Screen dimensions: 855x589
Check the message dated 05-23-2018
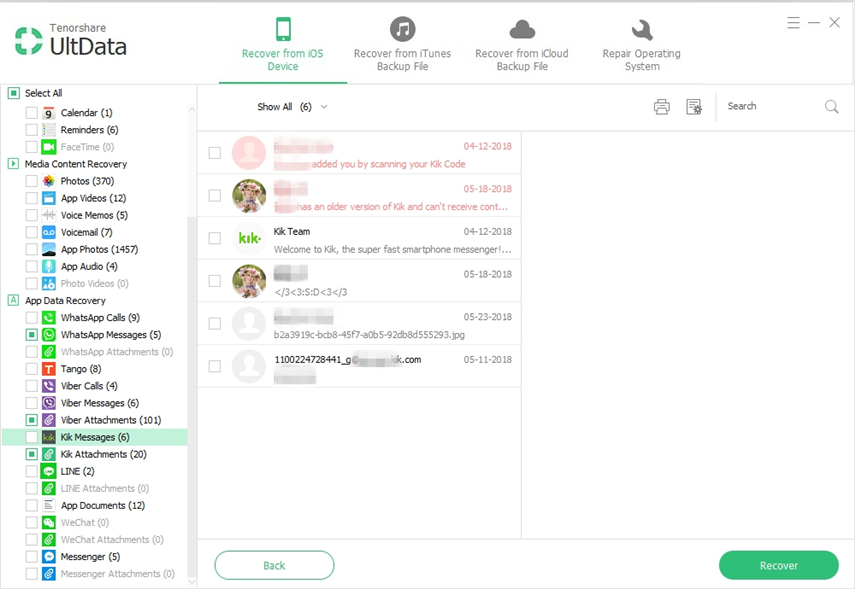215,323
